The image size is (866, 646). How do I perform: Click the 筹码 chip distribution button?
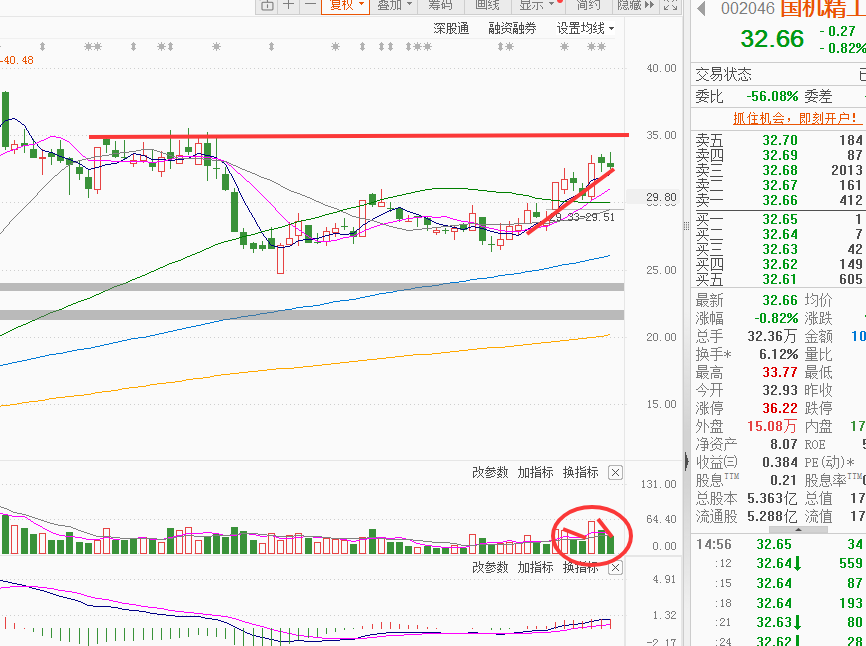click(440, 6)
